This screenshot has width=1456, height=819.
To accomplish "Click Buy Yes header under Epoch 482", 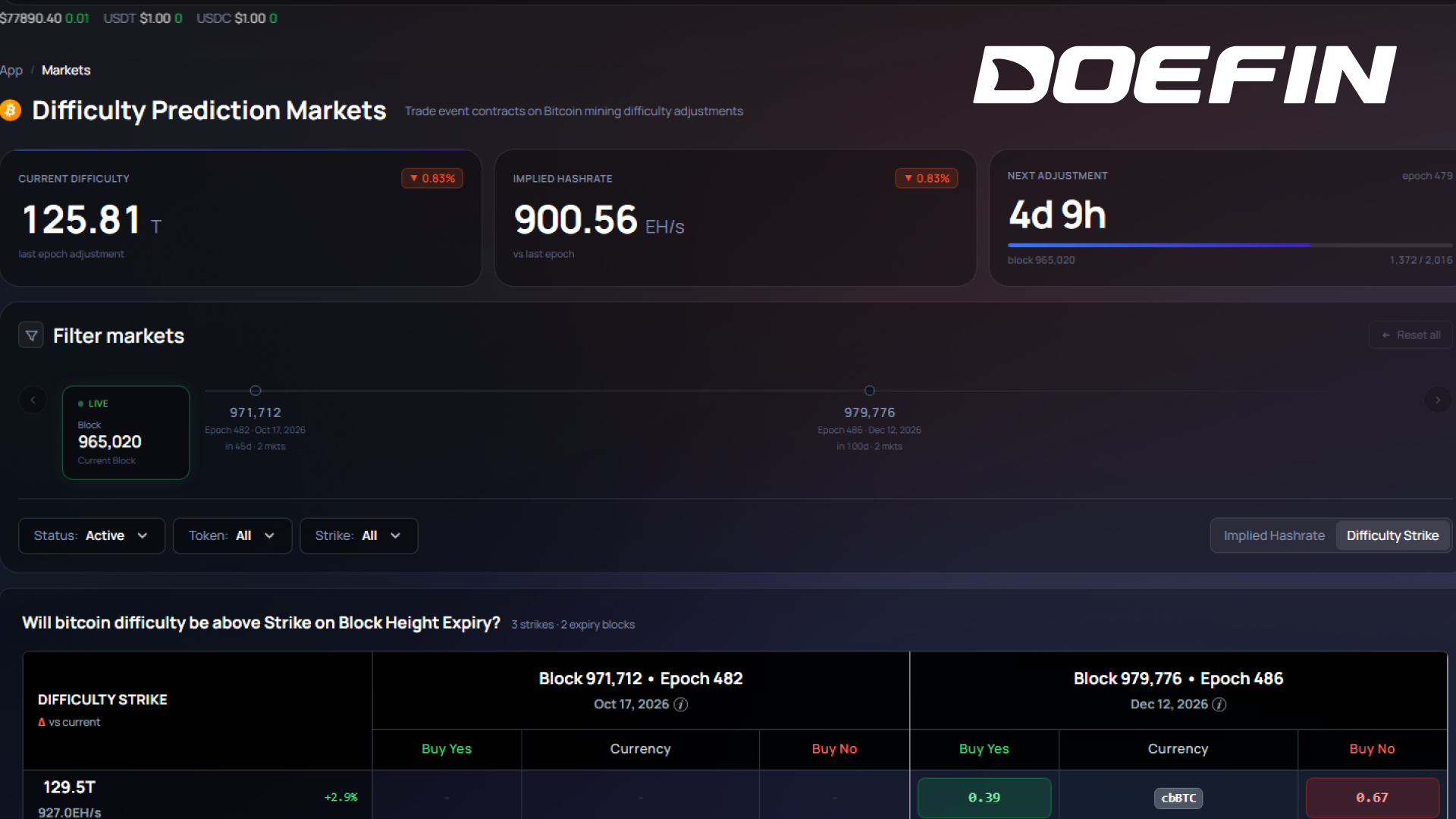I will [x=447, y=749].
